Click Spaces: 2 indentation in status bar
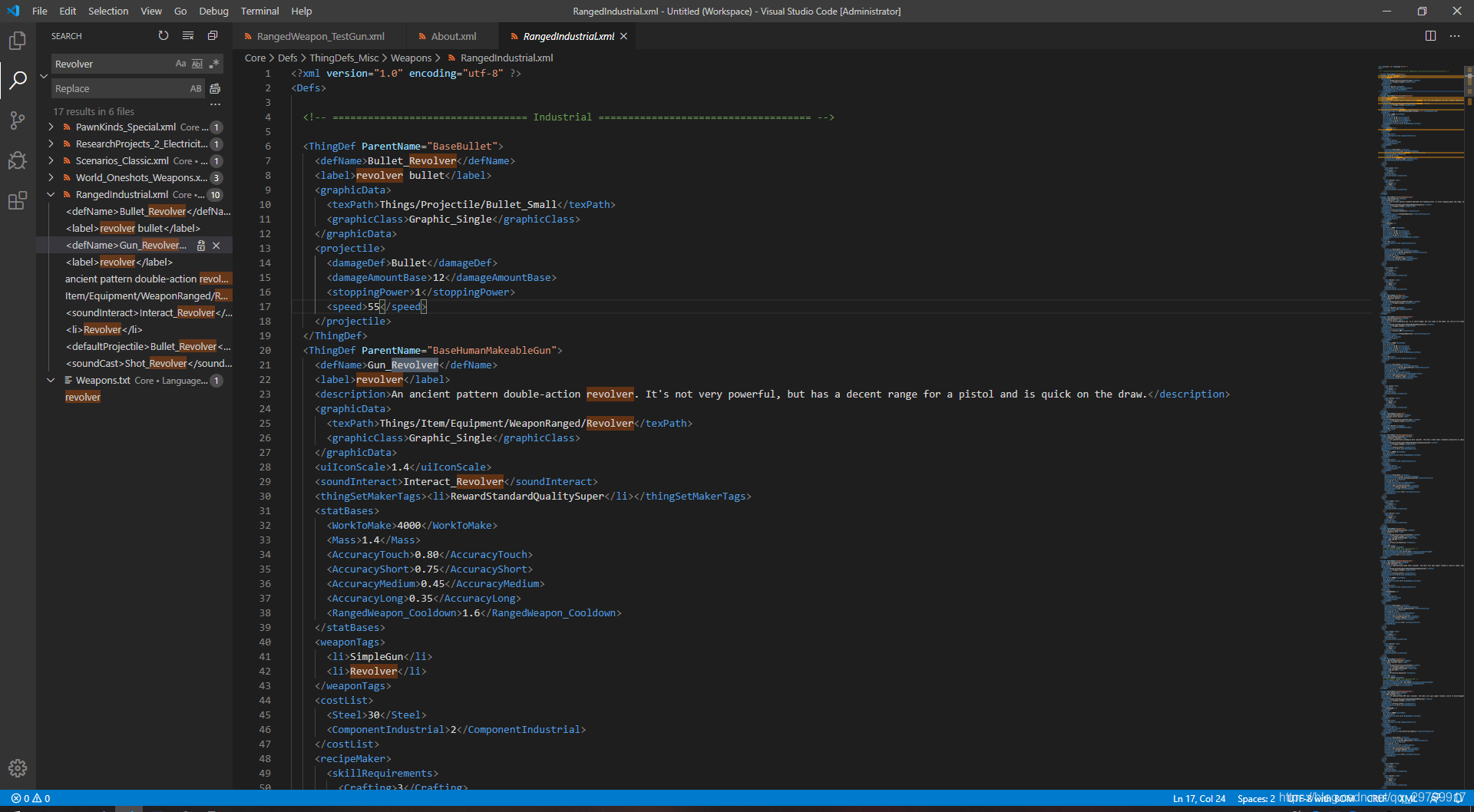 pos(1256,798)
